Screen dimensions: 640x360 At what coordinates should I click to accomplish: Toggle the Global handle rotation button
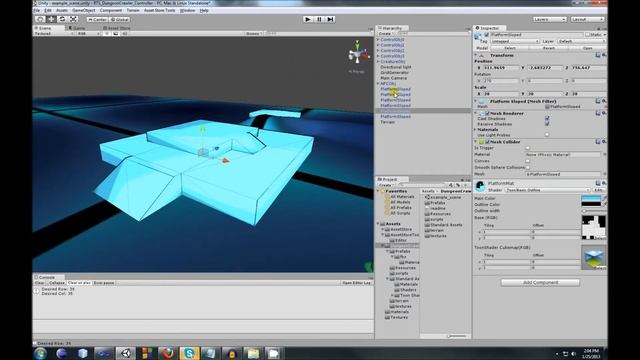[120, 20]
